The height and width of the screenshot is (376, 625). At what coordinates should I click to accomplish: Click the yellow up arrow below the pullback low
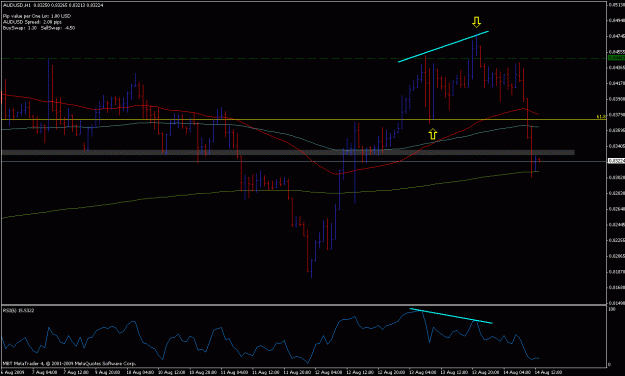point(433,134)
